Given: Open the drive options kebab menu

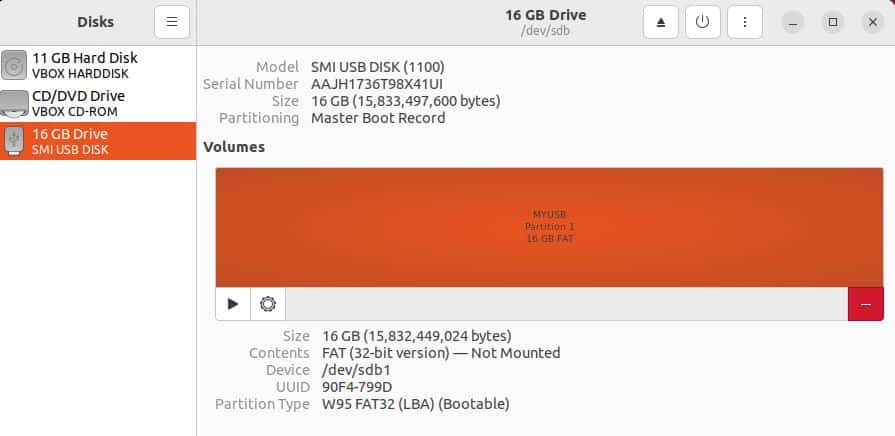Looking at the screenshot, I should (745, 22).
